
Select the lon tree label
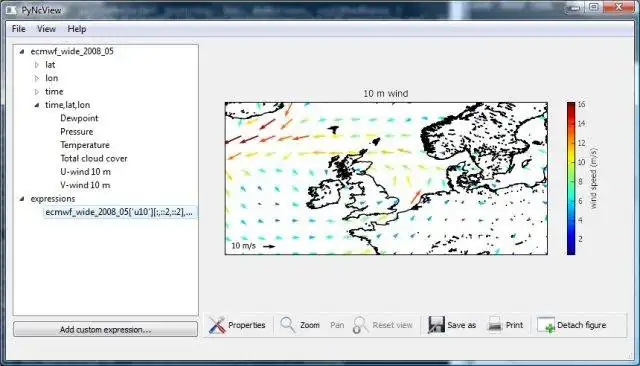pyautogui.click(x=51, y=78)
